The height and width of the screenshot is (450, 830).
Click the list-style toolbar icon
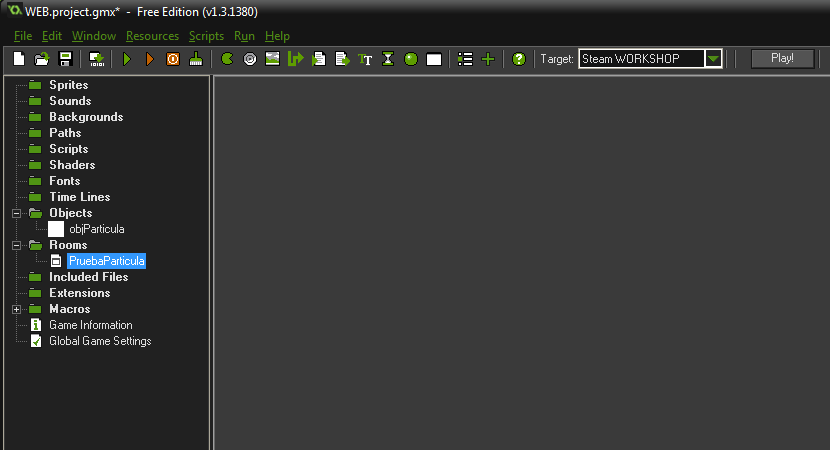pyautogui.click(x=465, y=59)
